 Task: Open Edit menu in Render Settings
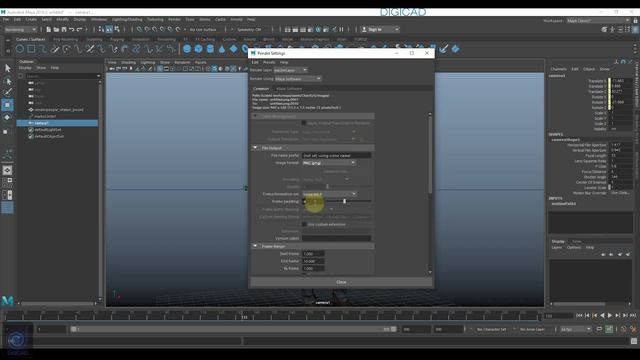point(255,62)
